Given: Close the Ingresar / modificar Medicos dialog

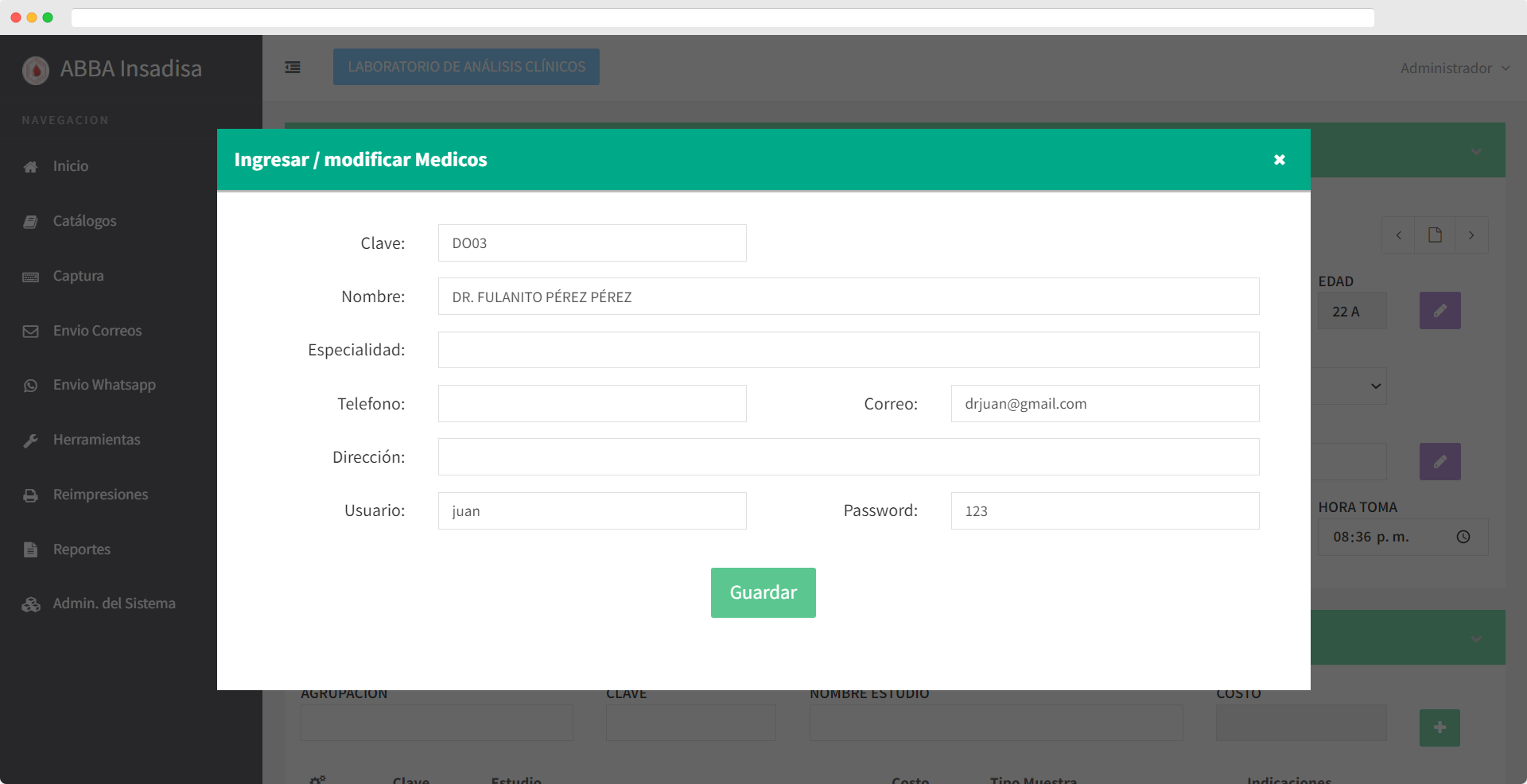Looking at the screenshot, I should pos(1279,160).
